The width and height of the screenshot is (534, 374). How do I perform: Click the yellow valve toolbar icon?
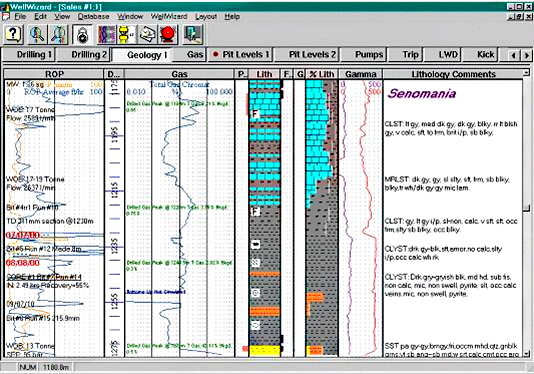(x=127, y=34)
